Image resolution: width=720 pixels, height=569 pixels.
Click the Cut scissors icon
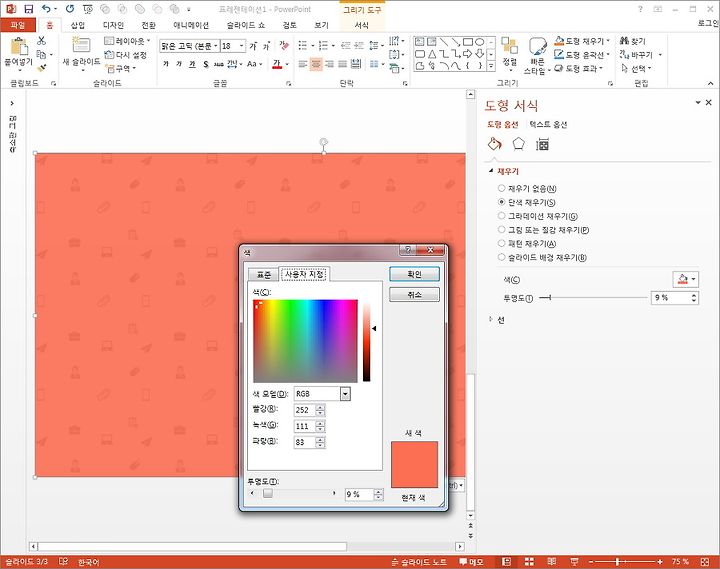(41, 40)
